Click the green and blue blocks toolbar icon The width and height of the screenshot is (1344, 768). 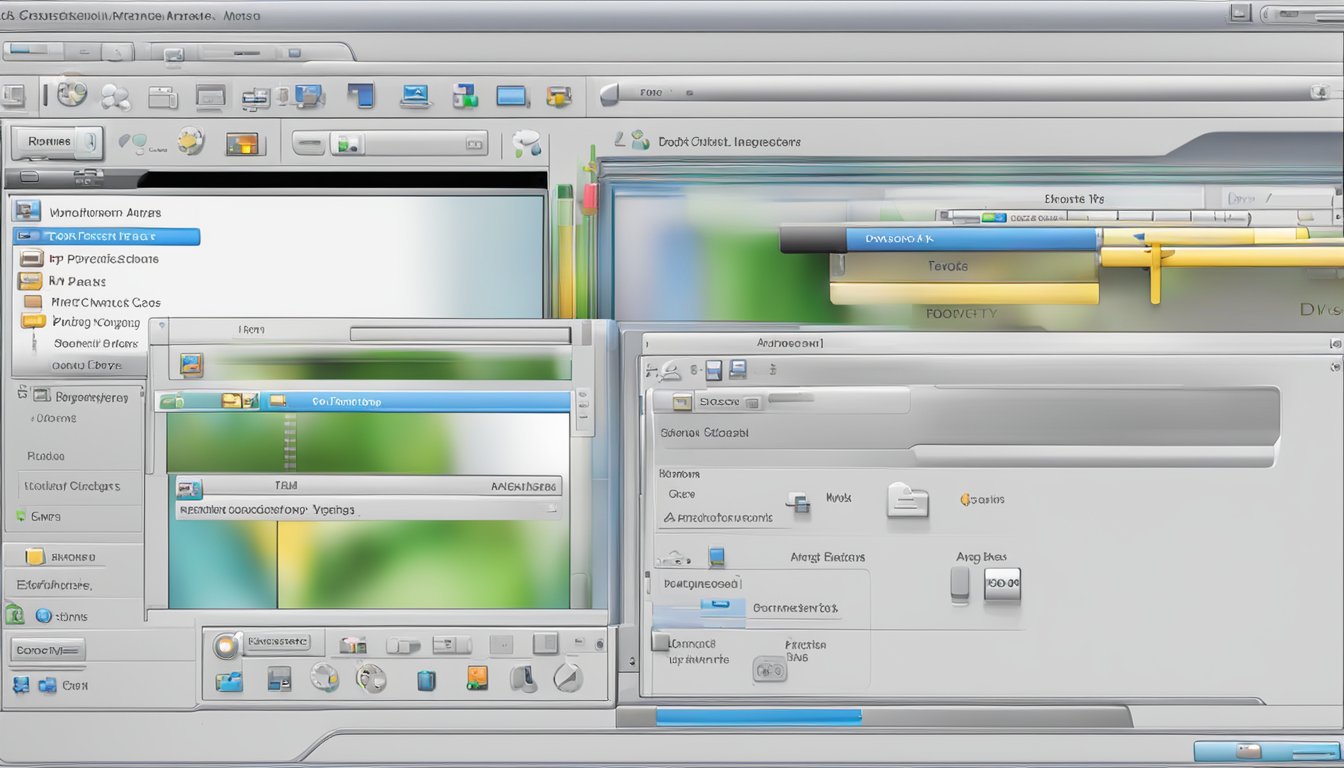coord(464,96)
